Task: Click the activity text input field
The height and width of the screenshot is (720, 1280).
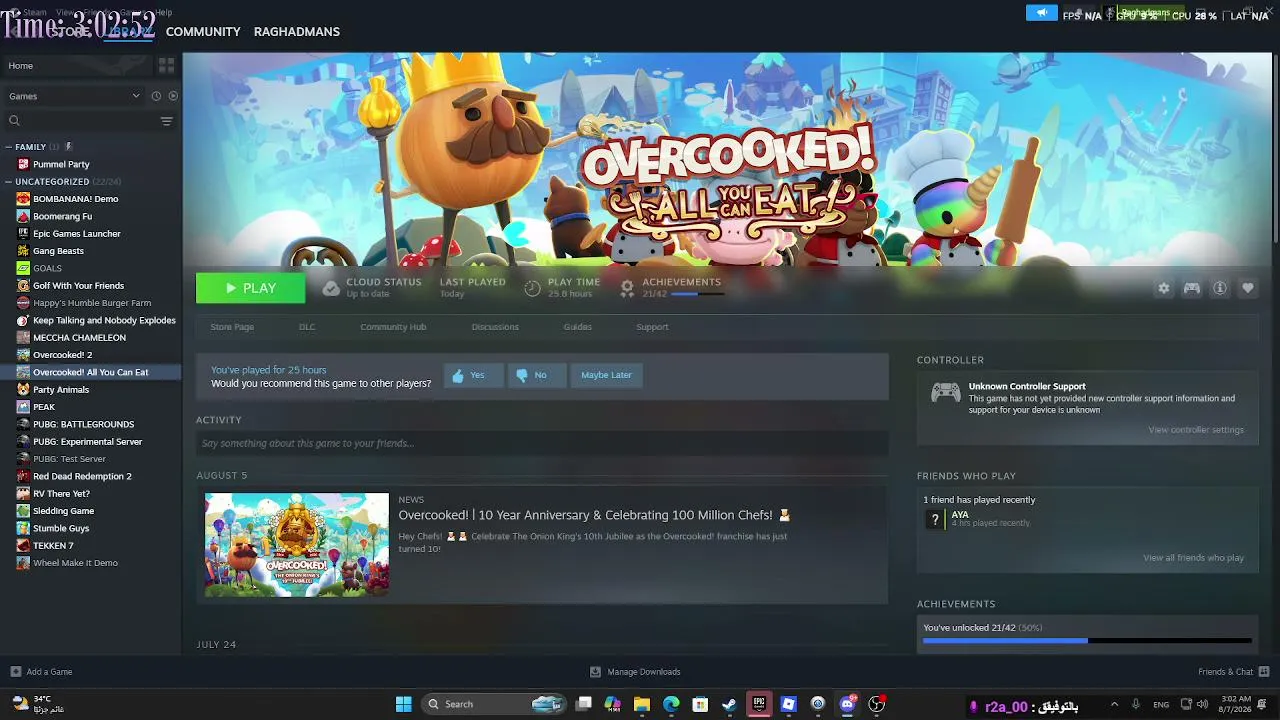Action: click(542, 443)
